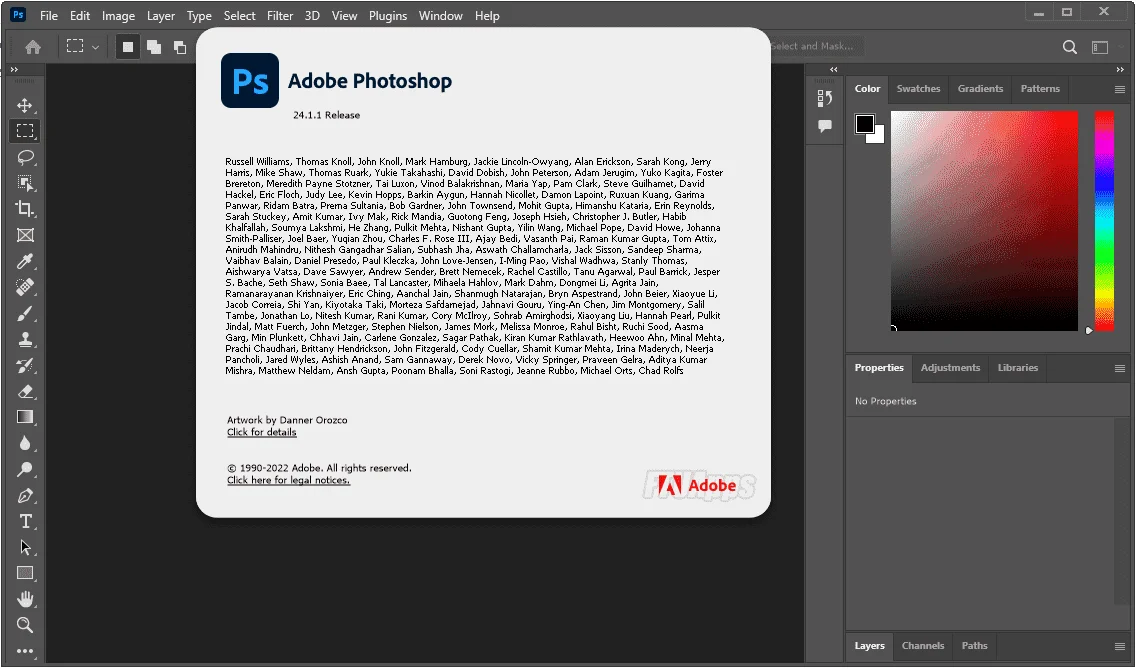Switch to the Channels tab
This screenshot has width=1136, height=669.
(x=922, y=646)
